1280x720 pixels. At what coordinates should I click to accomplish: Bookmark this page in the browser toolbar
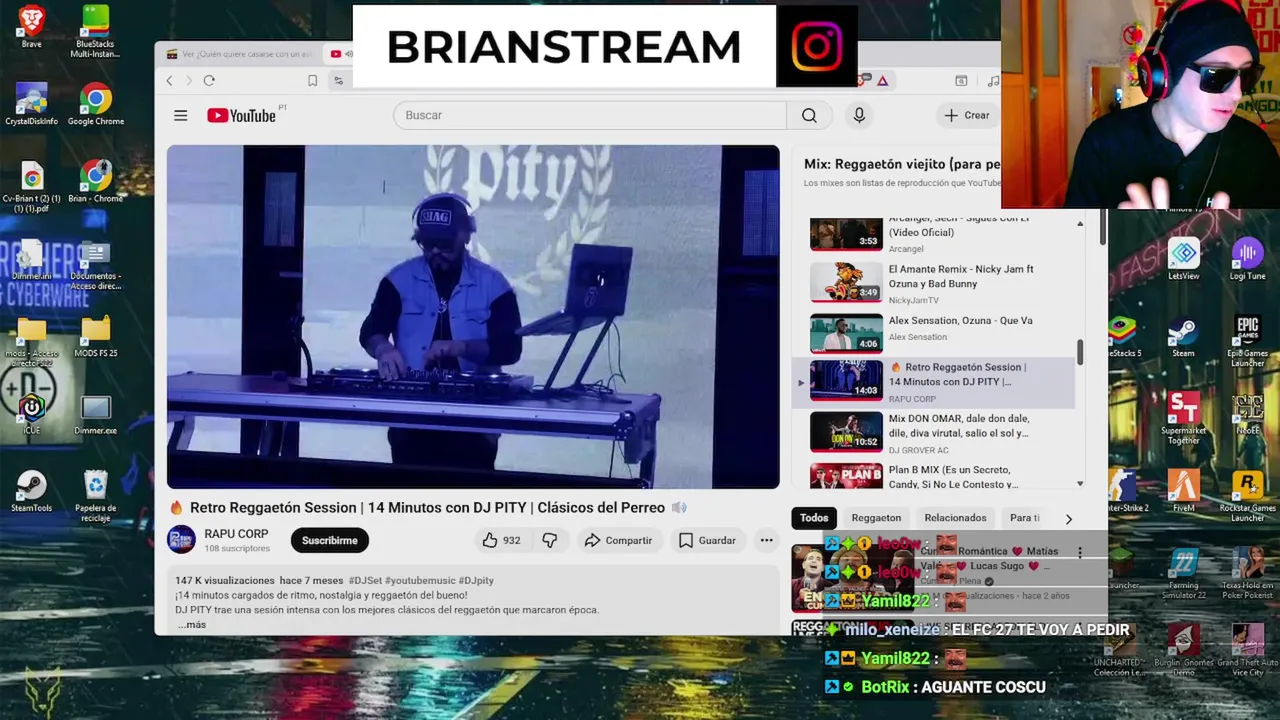(x=312, y=81)
